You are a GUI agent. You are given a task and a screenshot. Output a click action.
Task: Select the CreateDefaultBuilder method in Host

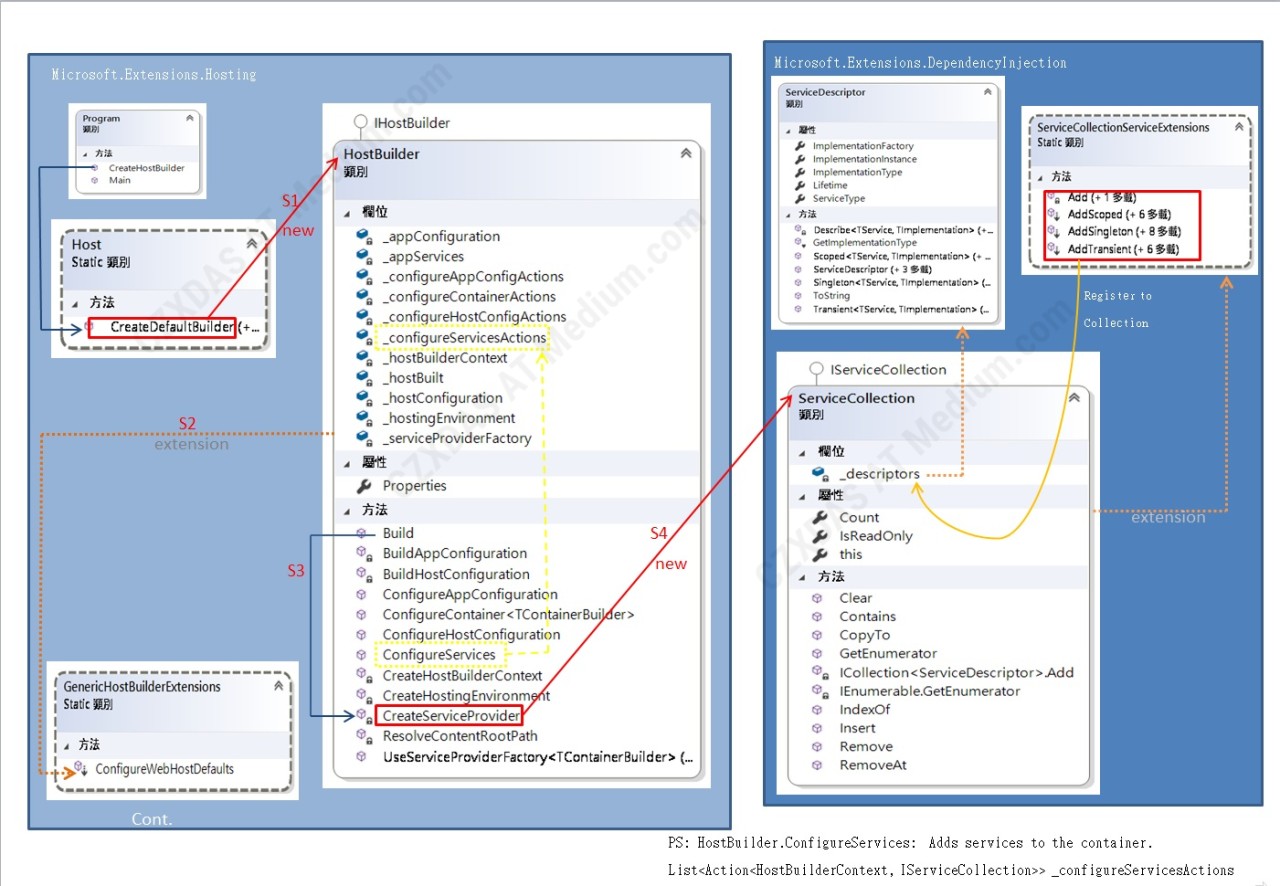click(x=172, y=327)
